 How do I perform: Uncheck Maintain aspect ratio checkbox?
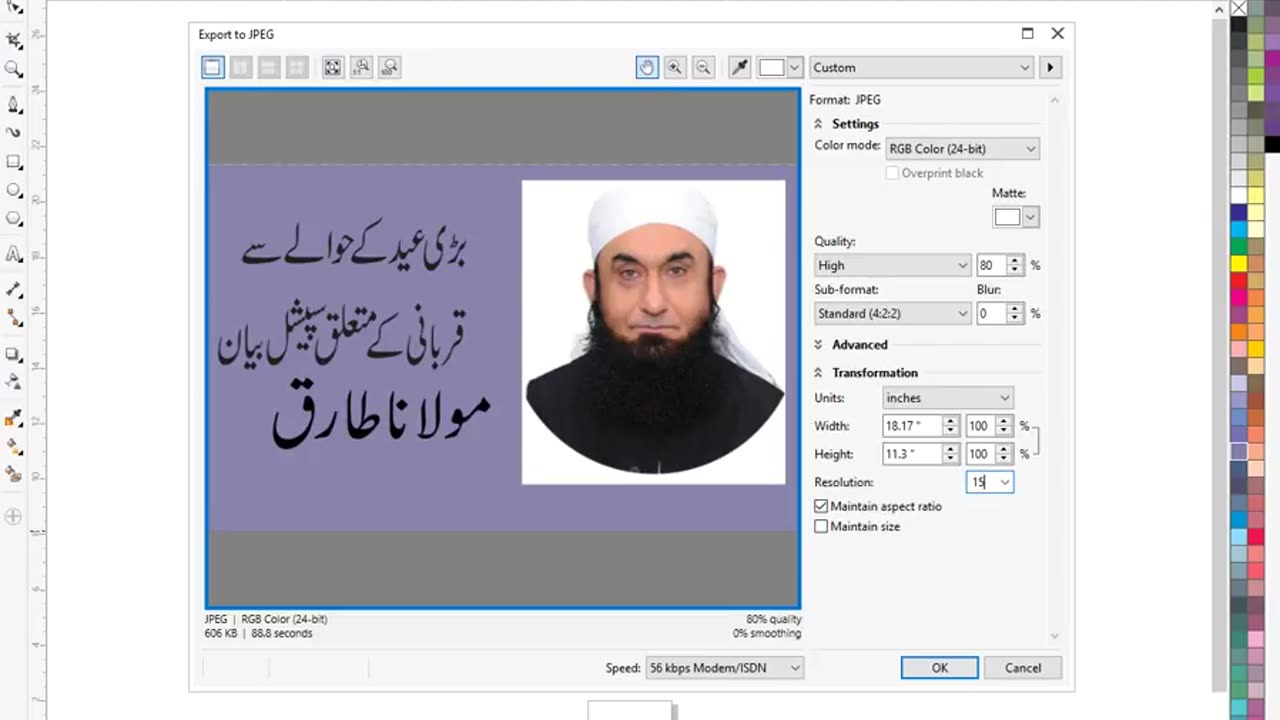pyautogui.click(x=821, y=506)
